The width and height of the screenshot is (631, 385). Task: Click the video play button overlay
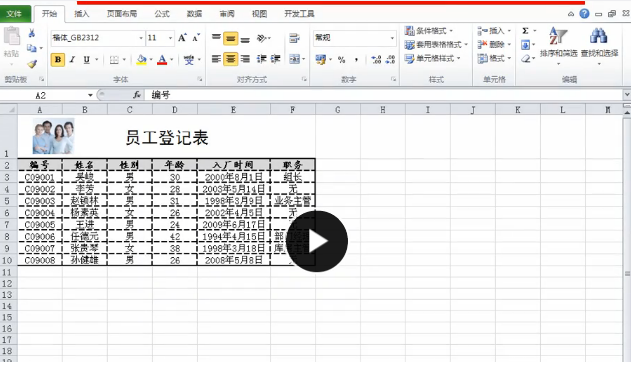(x=317, y=241)
